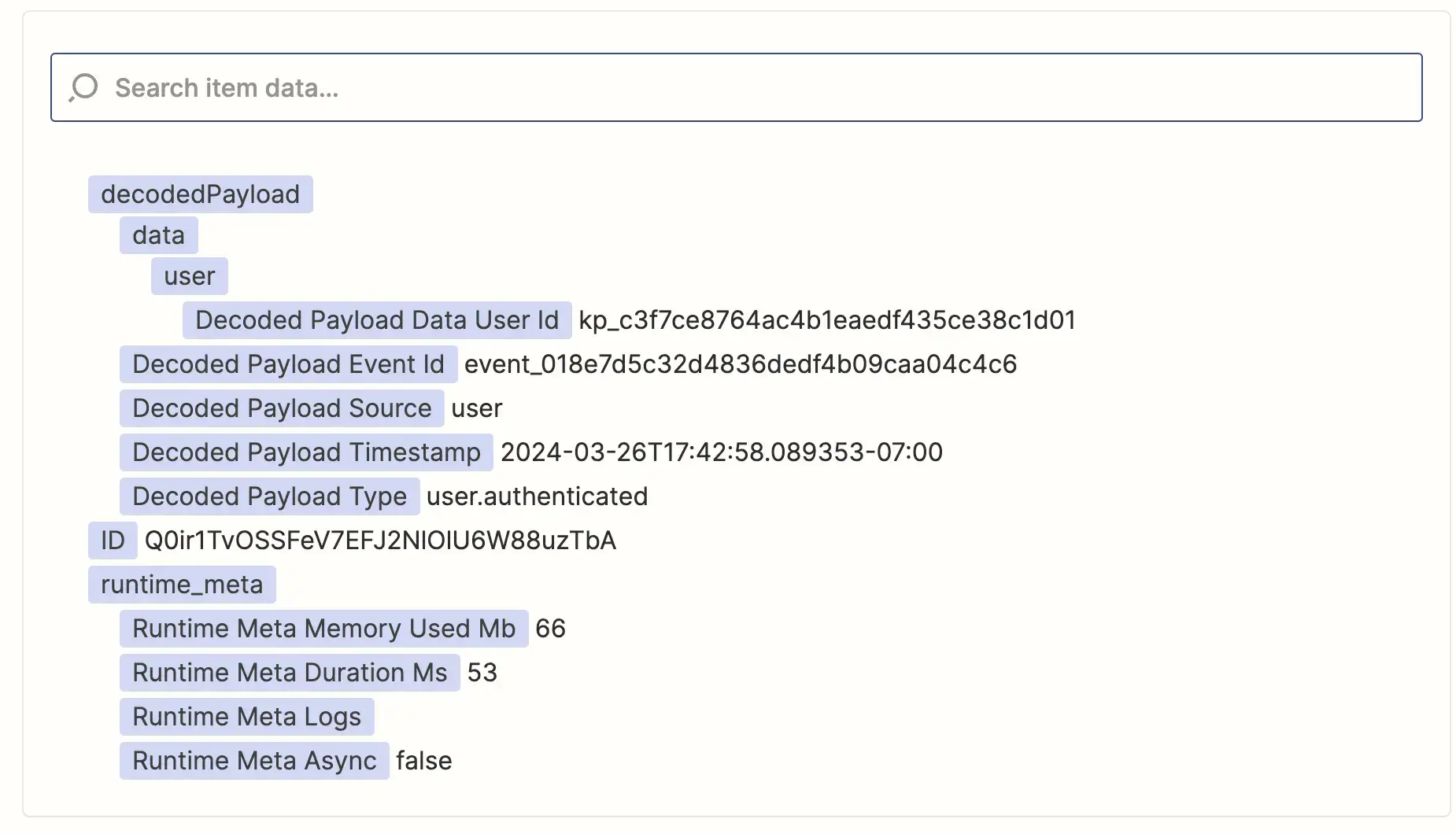Click the 2024-03-26 timestamp value
Screen dimensions: 1456x834
(721, 452)
